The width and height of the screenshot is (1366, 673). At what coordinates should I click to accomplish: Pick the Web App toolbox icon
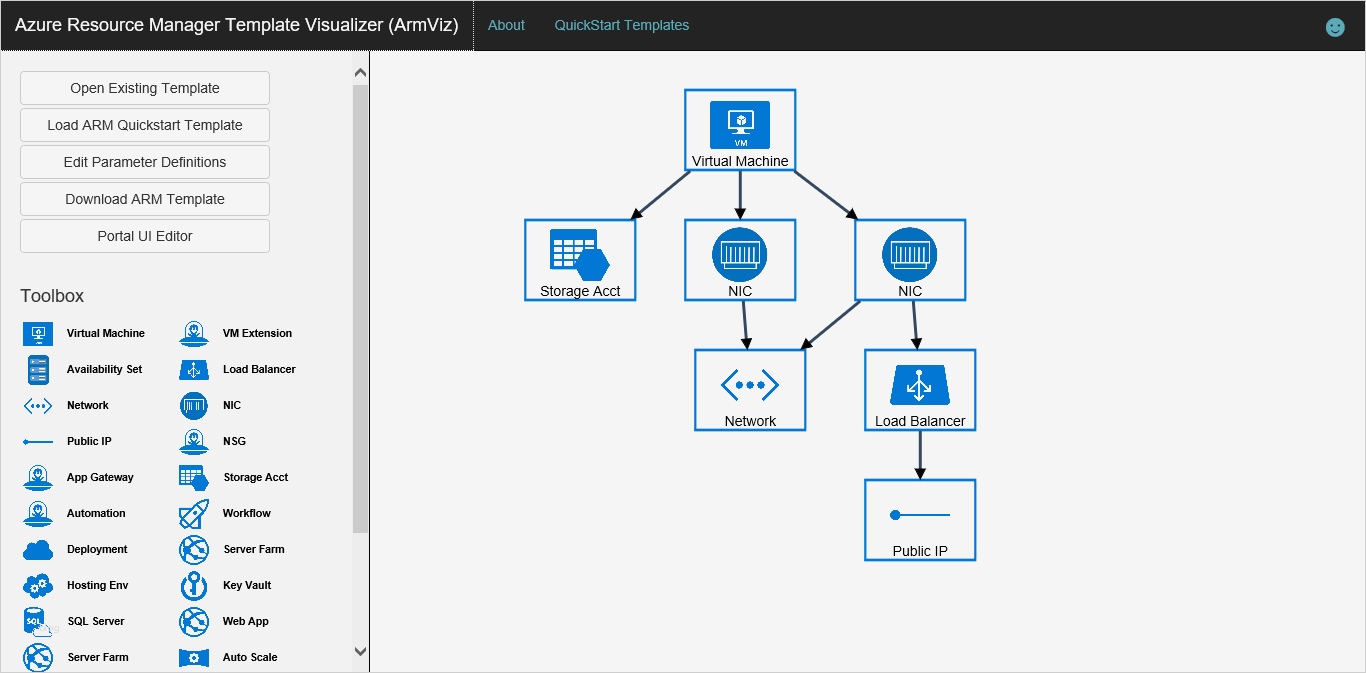point(194,621)
